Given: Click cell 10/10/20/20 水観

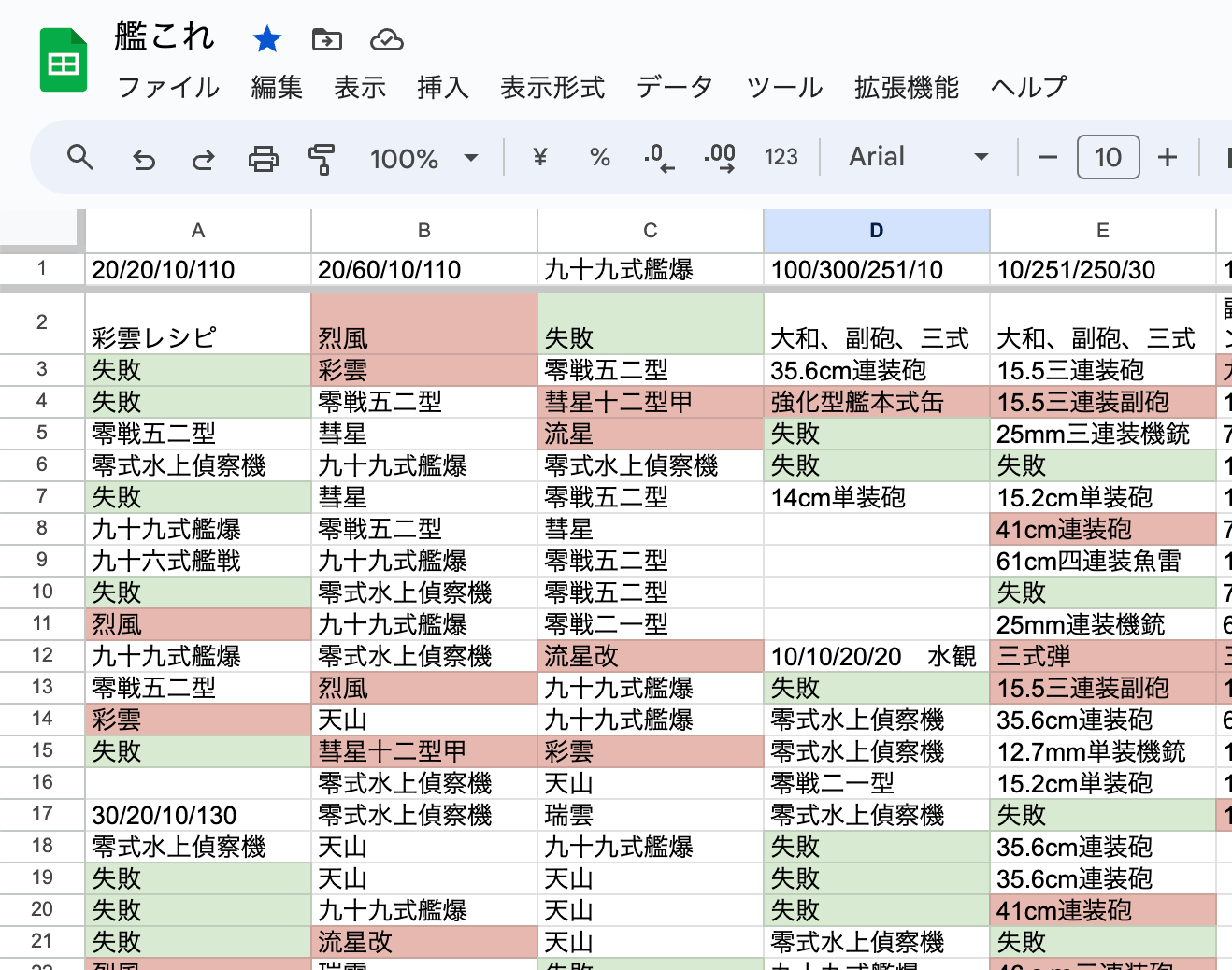Looking at the screenshot, I should tap(877, 656).
